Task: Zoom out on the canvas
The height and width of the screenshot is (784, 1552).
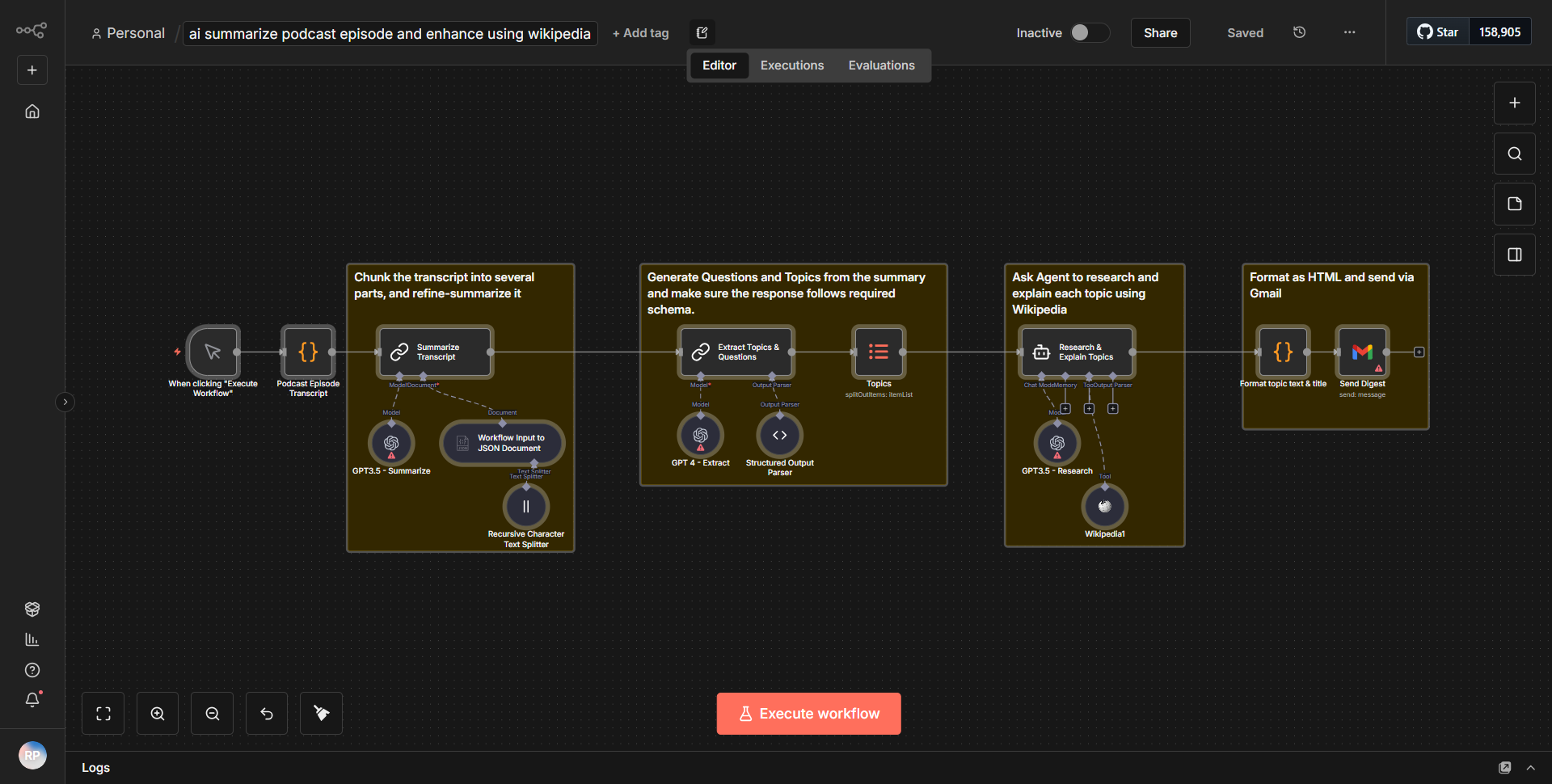Action: click(213, 714)
